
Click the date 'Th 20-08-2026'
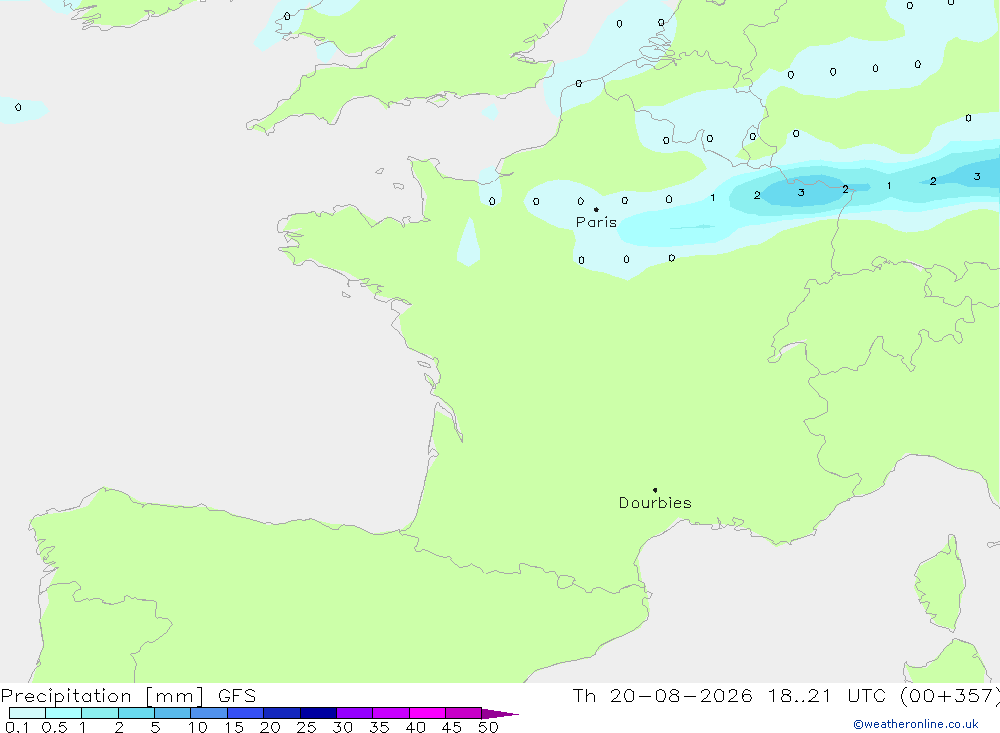pos(662,695)
